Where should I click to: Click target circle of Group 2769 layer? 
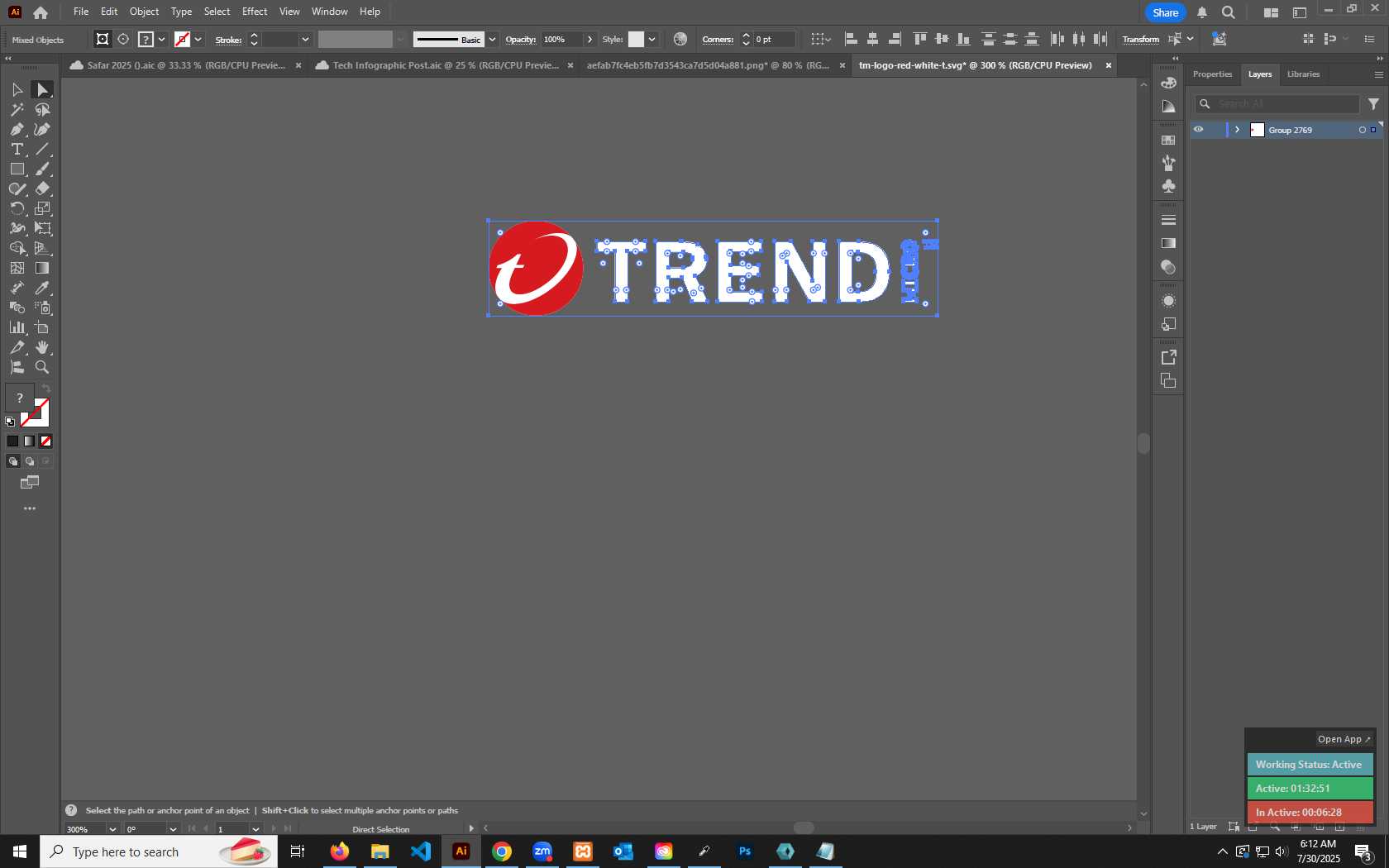(x=1363, y=130)
